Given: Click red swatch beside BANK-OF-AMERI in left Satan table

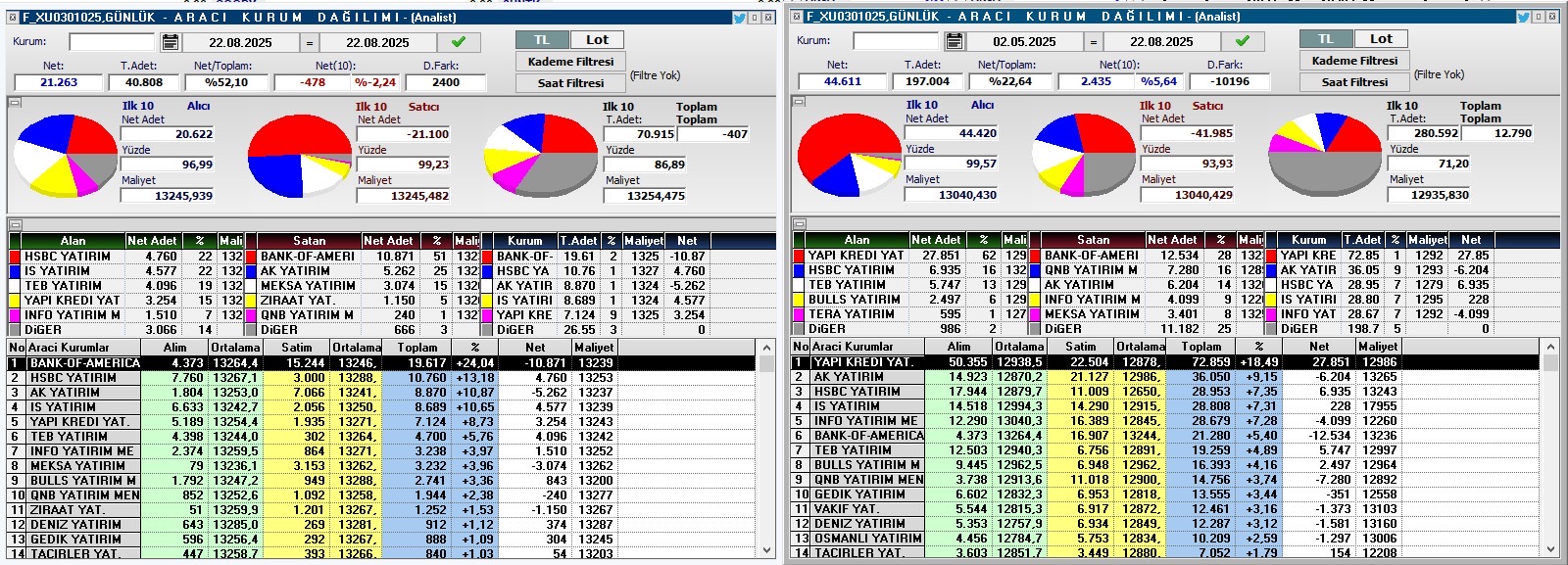Looking at the screenshot, I should 250,257.
